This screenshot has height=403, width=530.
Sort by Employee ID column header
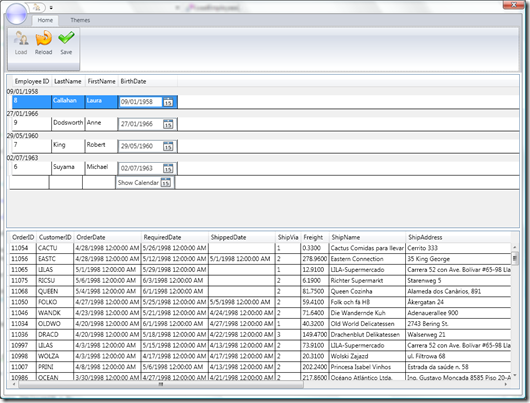click(x=32, y=81)
